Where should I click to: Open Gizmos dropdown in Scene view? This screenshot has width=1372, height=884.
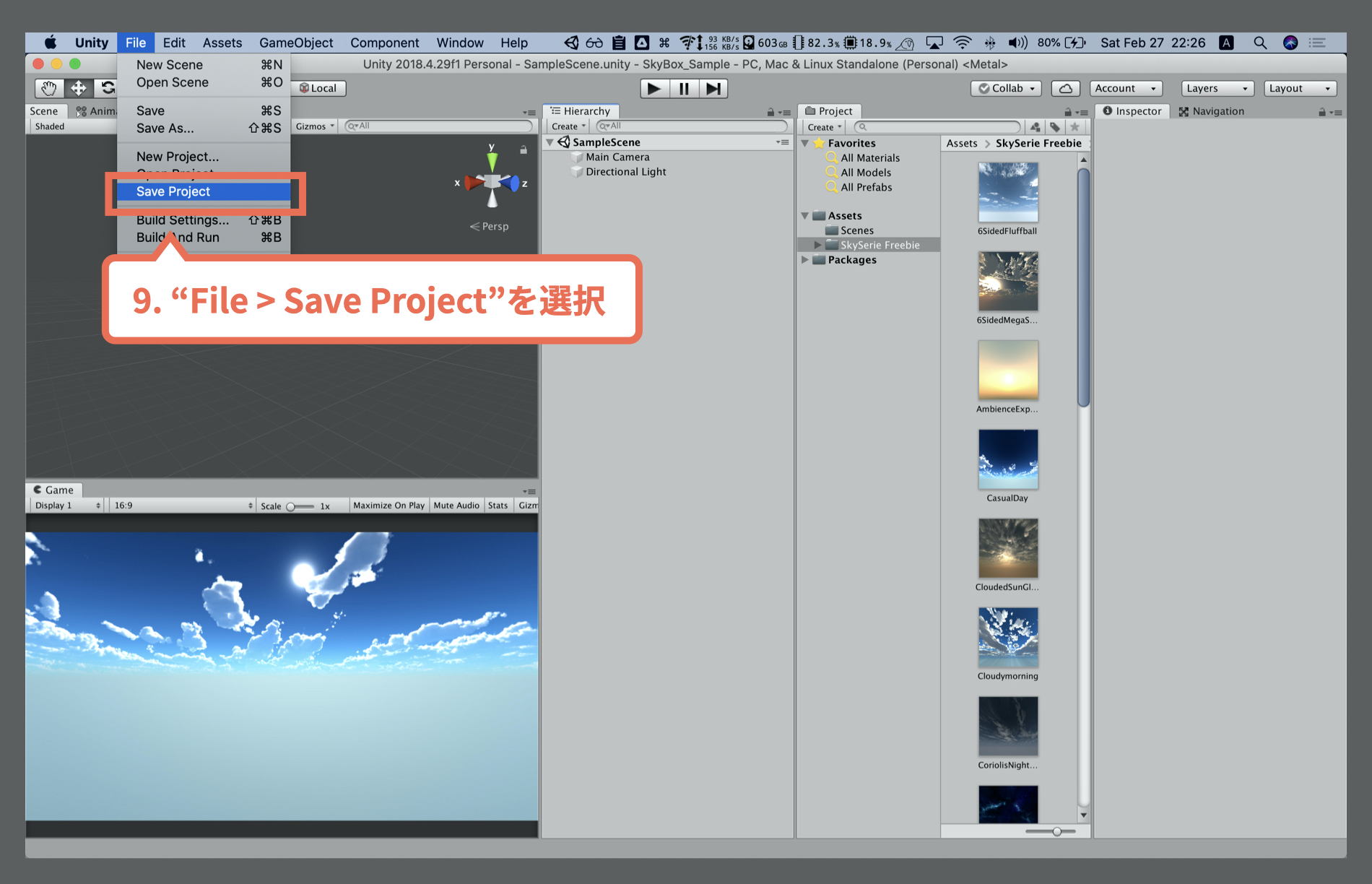click(x=315, y=126)
